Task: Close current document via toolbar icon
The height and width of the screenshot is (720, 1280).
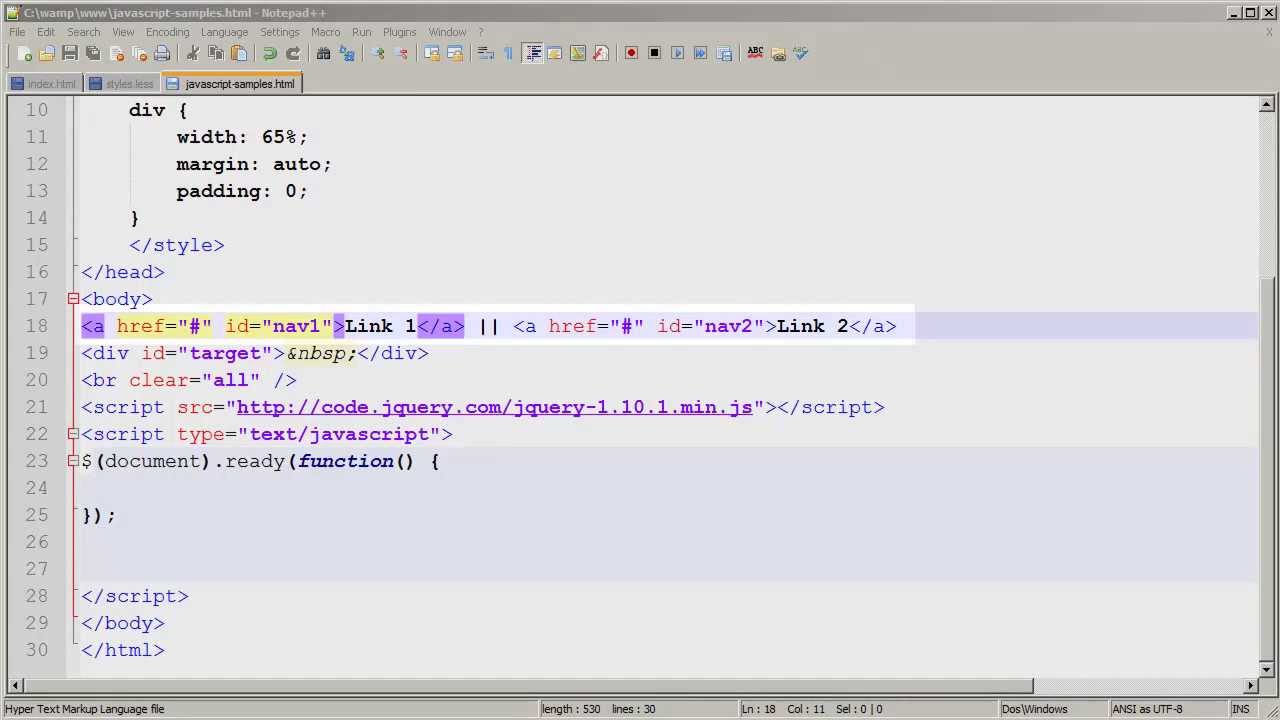Action: (116, 53)
